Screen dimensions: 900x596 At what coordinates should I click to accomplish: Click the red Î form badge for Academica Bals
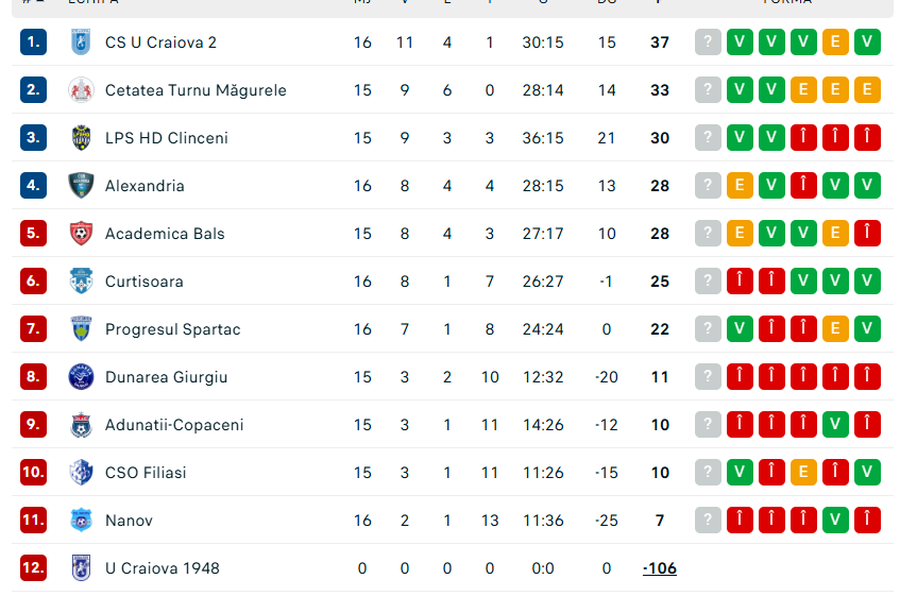pos(867,233)
